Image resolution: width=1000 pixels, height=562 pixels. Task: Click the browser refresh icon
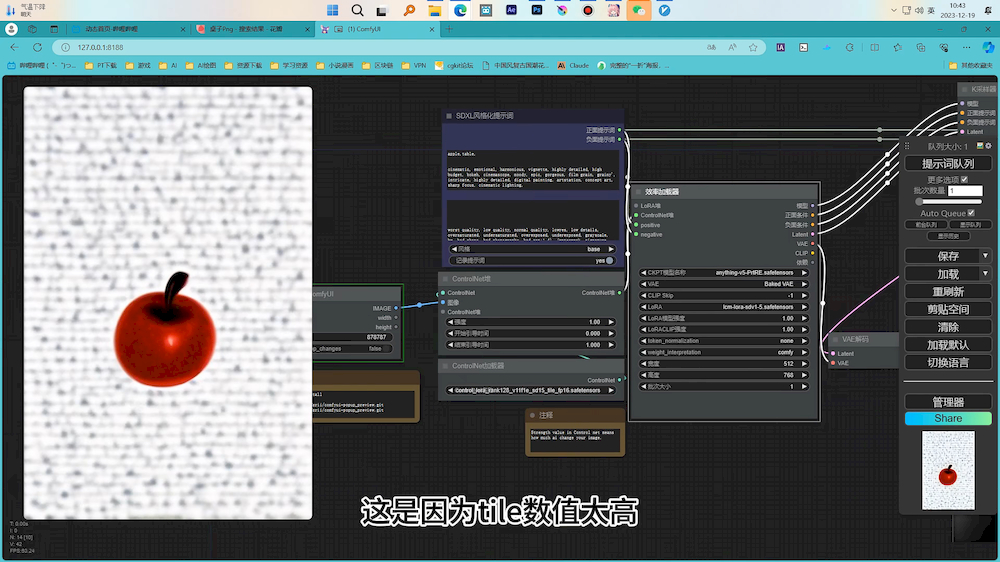click(35, 47)
